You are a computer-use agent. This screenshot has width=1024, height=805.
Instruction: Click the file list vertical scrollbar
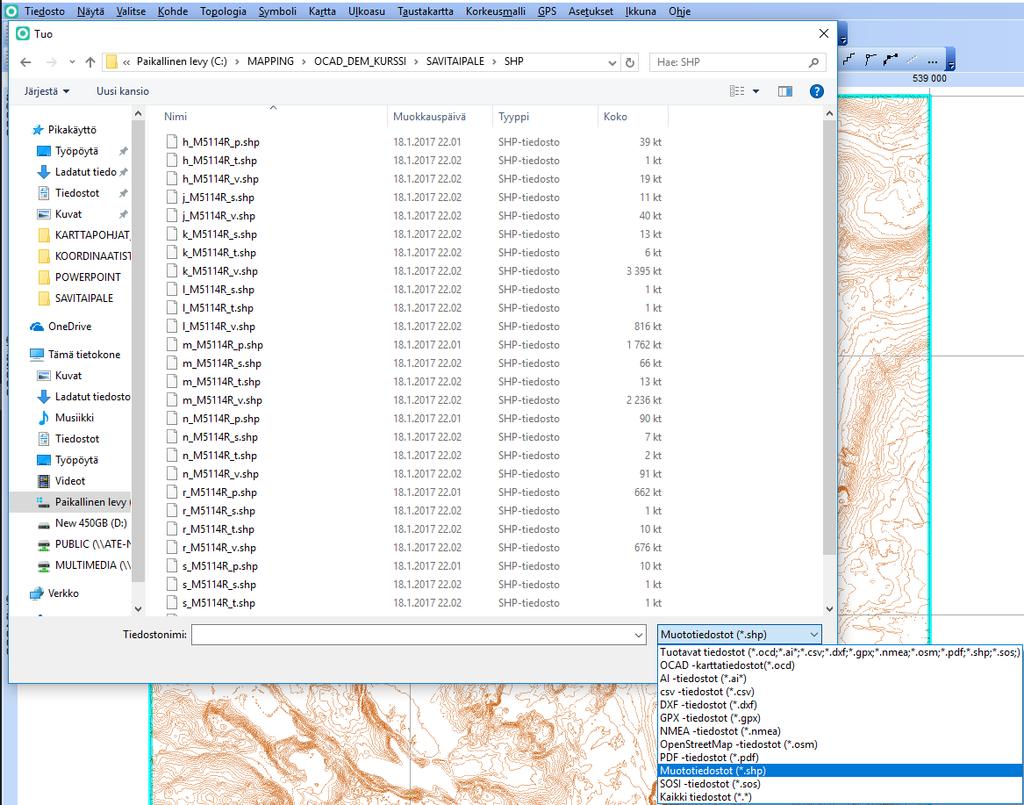[829, 336]
